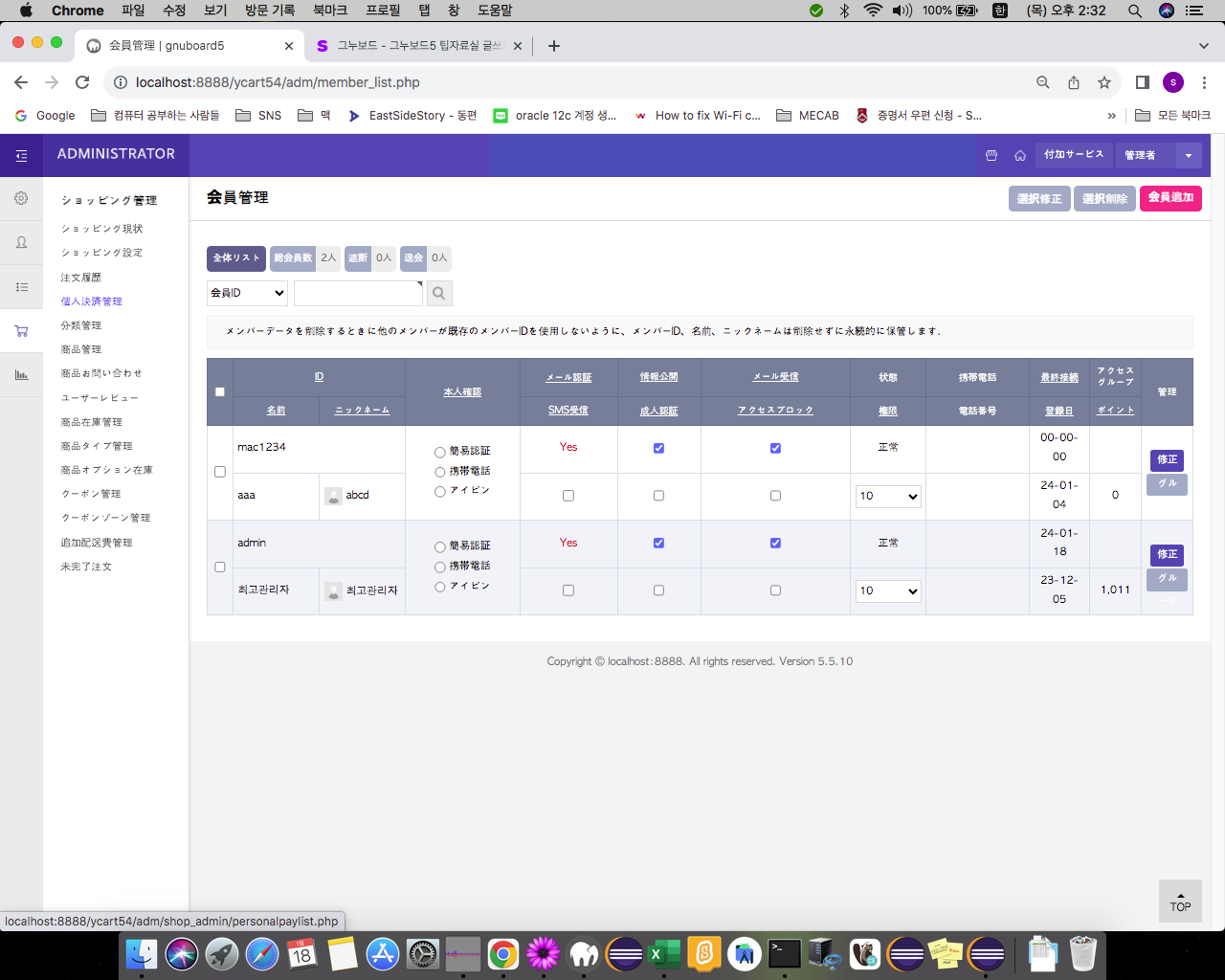Click 修正 button for admin row
The height and width of the screenshot is (980, 1225).
pyautogui.click(x=1167, y=554)
